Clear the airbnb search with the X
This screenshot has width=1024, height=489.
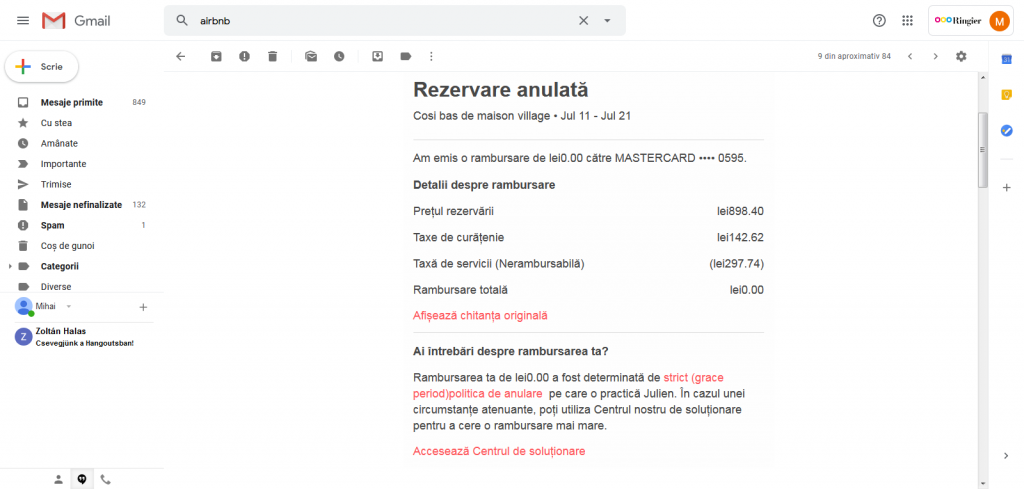click(x=583, y=20)
